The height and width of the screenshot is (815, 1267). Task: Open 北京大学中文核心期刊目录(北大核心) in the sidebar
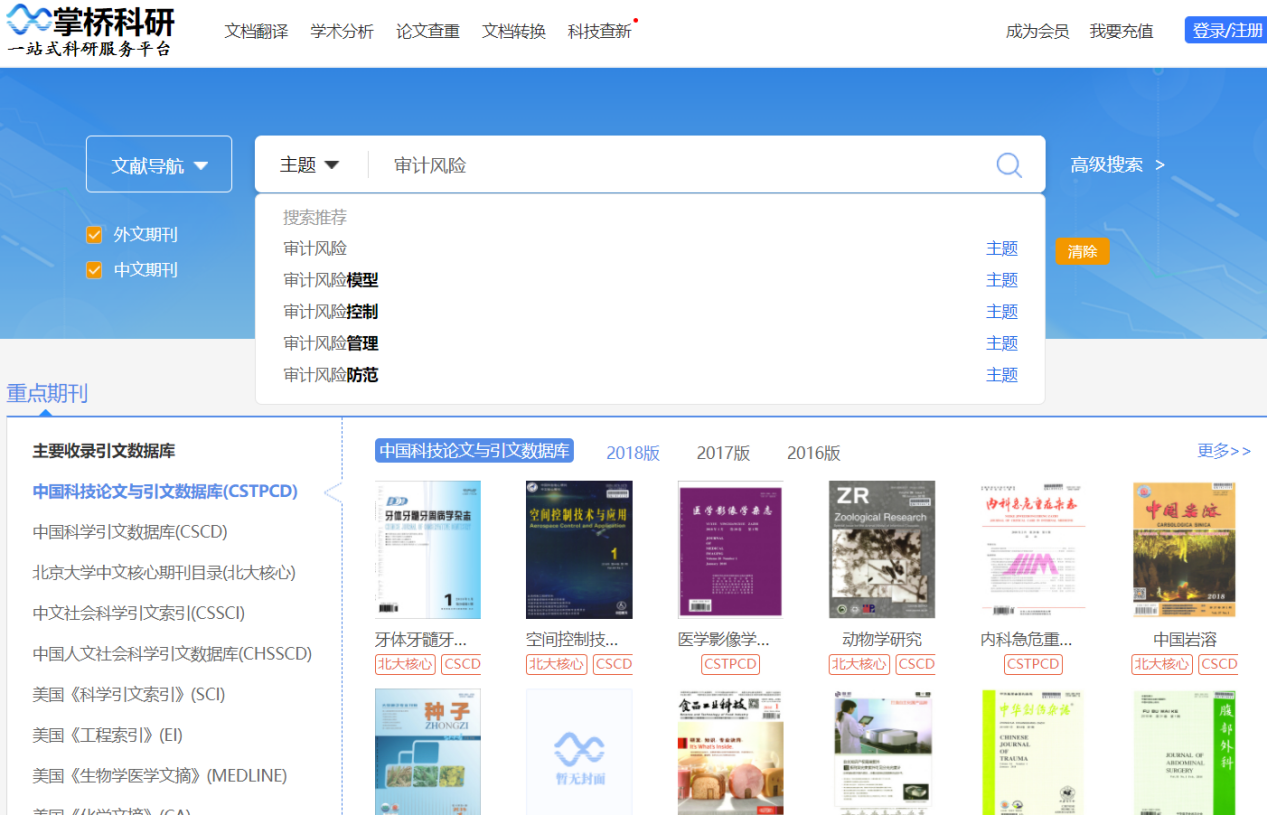coord(164,573)
